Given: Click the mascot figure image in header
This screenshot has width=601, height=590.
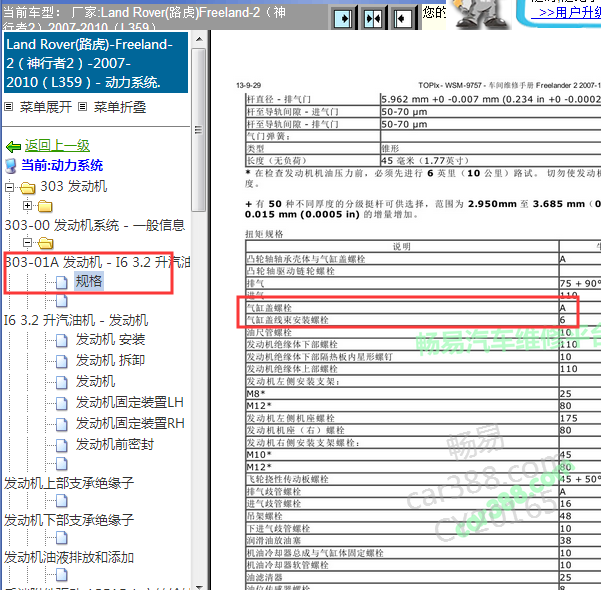Looking at the screenshot, I should point(480,14).
